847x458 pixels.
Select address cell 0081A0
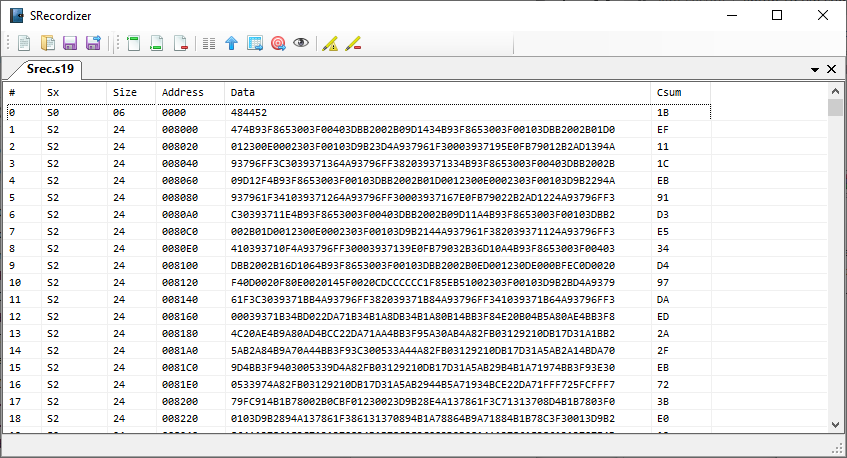coord(180,351)
